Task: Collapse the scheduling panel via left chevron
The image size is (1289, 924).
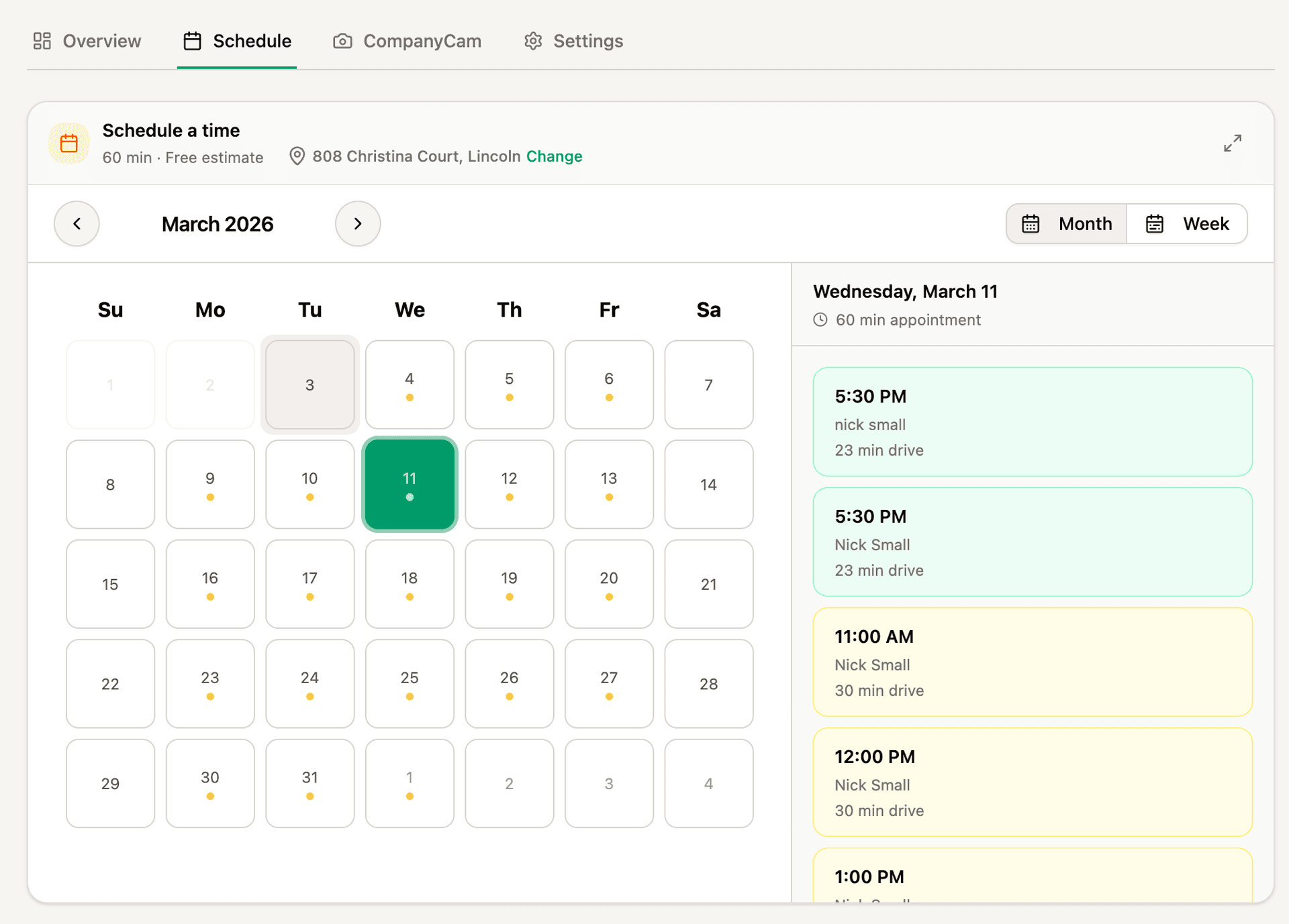Action: (77, 223)
